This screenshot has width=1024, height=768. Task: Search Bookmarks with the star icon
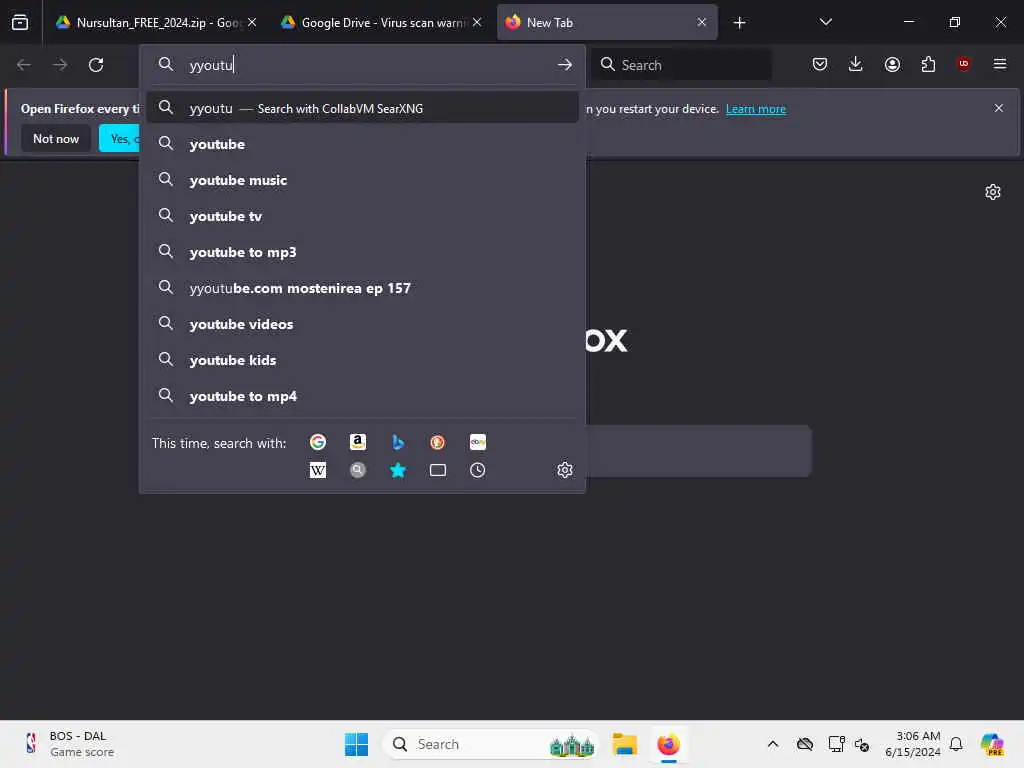[x=398, y=470]
